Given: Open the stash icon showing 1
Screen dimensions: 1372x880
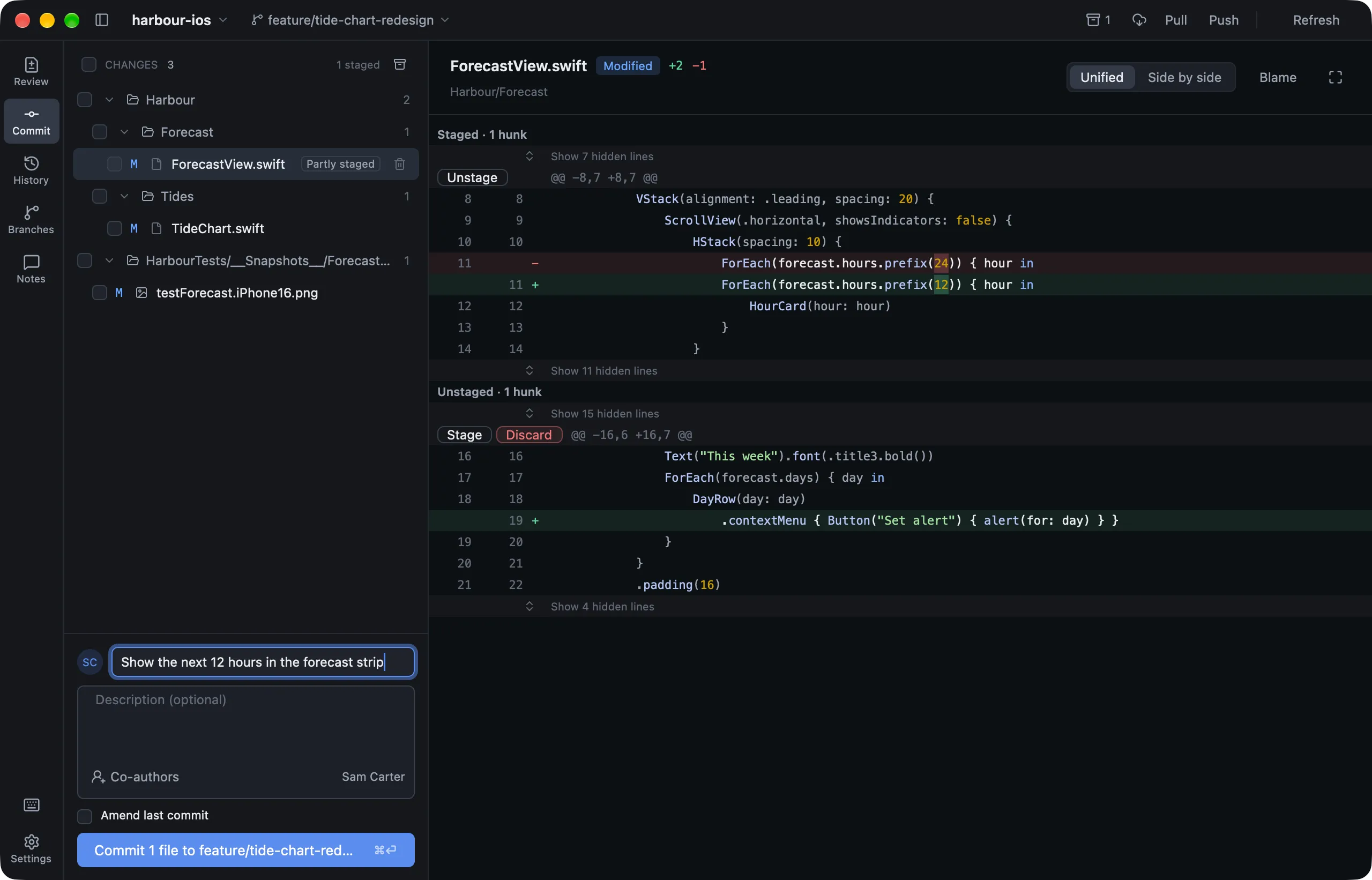Looking at the screenshot, I should (x=1098, y=20).
